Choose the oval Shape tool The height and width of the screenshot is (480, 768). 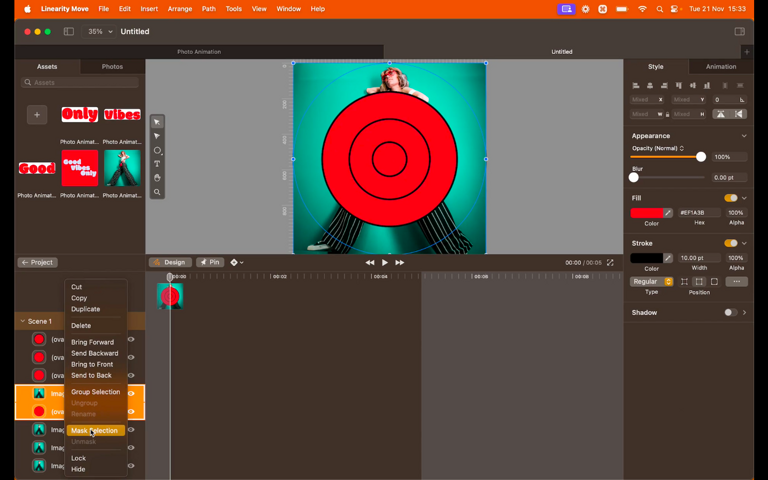tap(157, 150)
